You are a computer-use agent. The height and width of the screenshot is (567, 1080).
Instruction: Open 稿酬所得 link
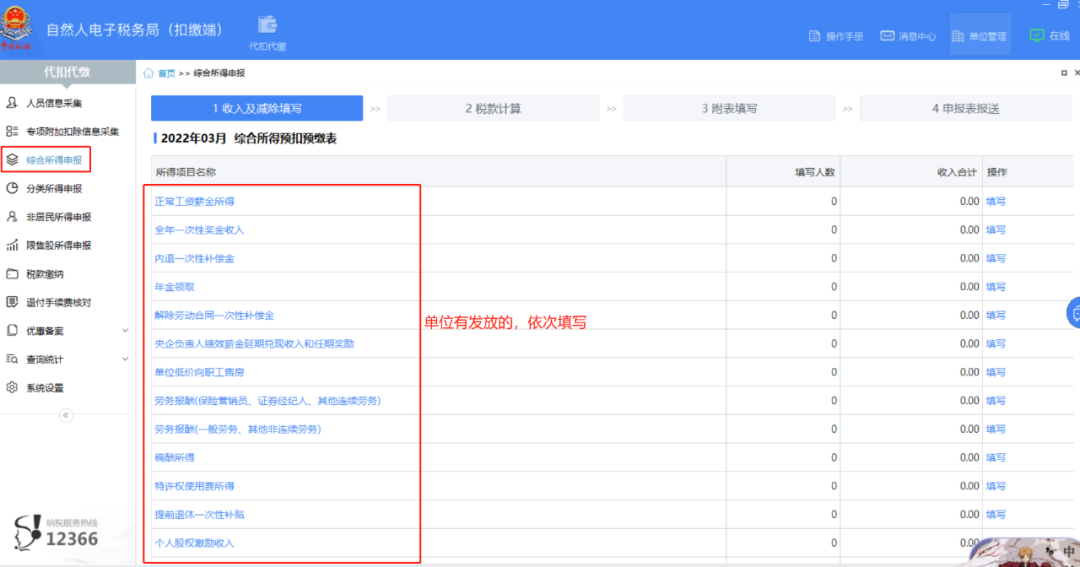174,457
